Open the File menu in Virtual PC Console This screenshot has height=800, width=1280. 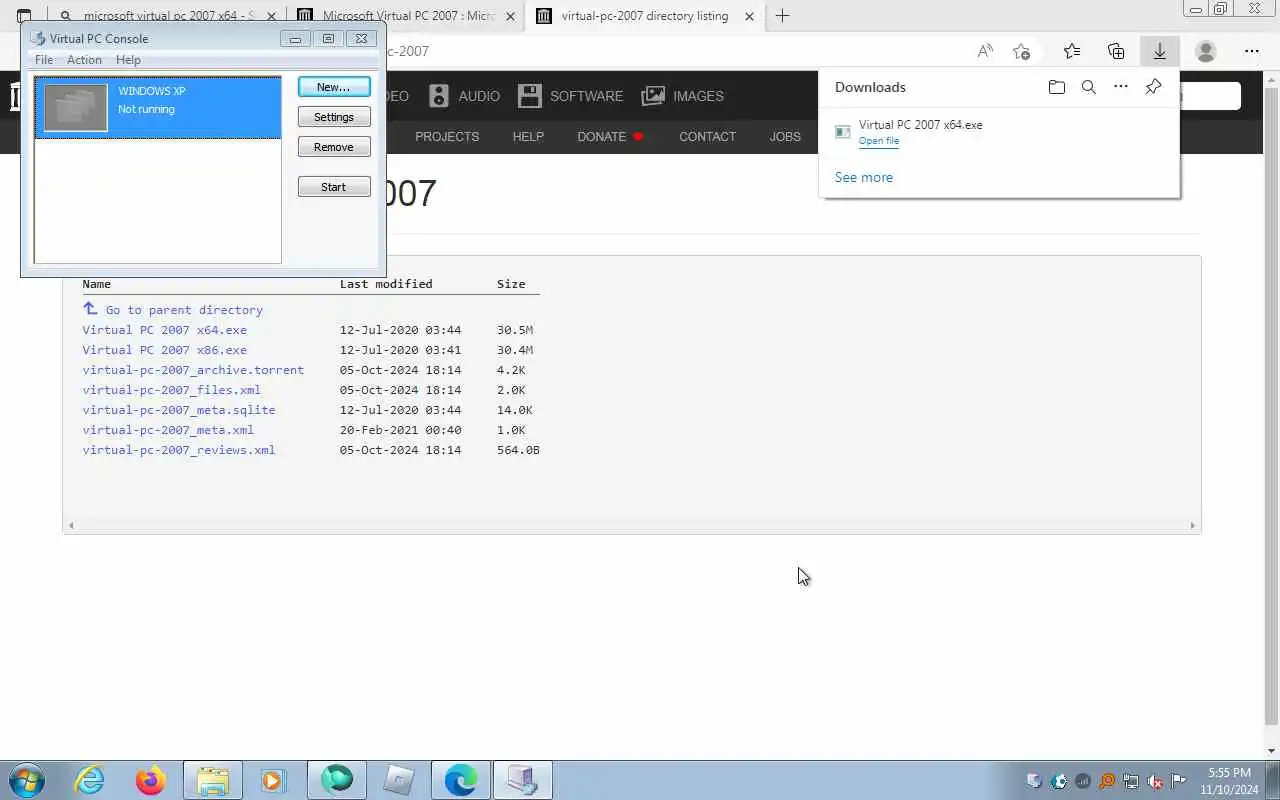[44, 60]
